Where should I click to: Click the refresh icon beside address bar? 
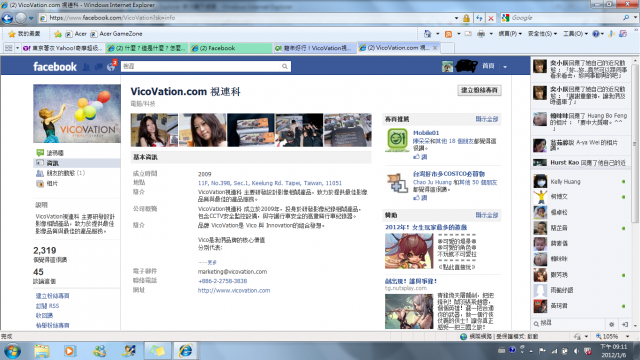479,18
